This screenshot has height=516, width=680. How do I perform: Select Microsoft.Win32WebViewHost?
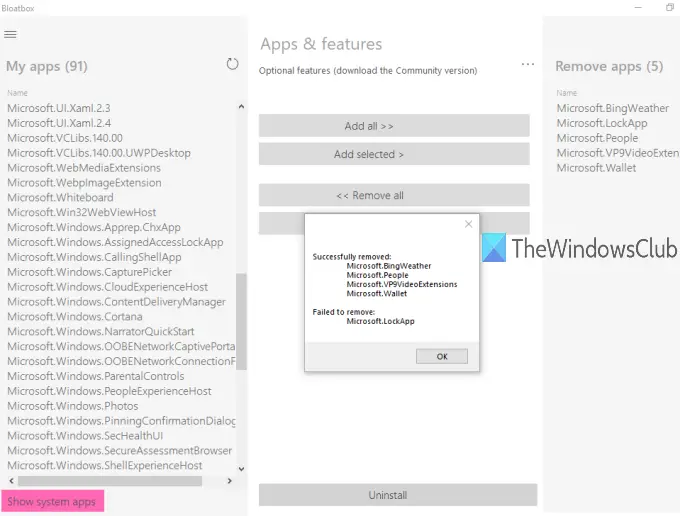click(82, 212)
